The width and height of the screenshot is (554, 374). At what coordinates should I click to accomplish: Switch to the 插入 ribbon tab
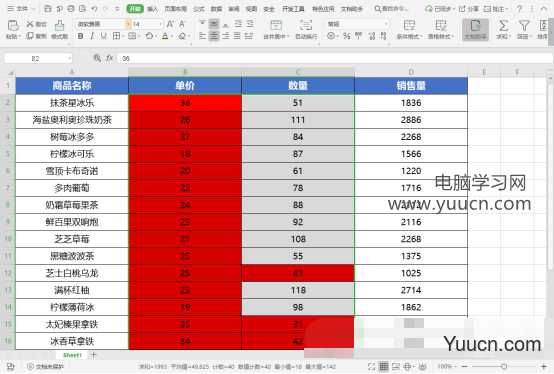click(152, 9)
